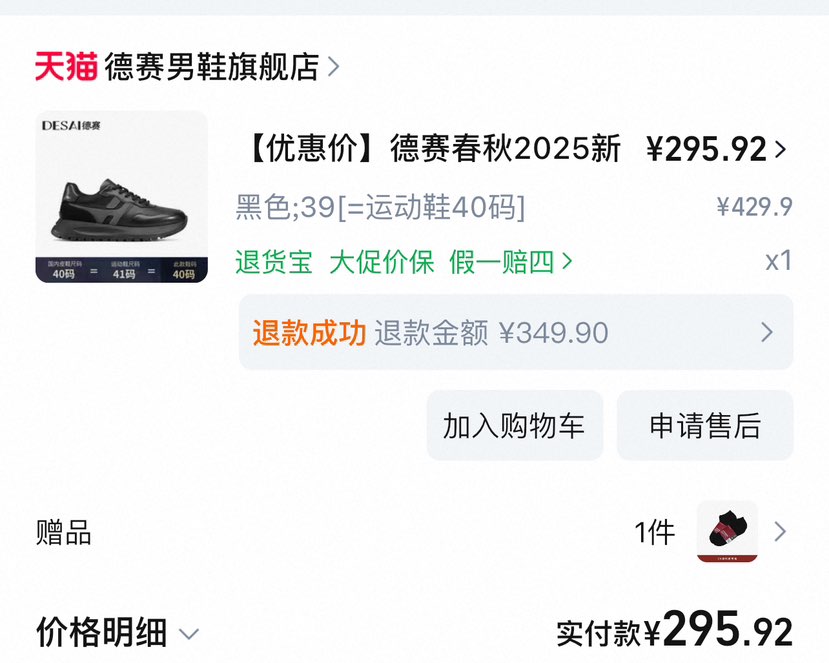Expand service guarantees via arrow after 假一赔四
The width and height of the screenshot is (829, 663).
click(x=568, y=262)
